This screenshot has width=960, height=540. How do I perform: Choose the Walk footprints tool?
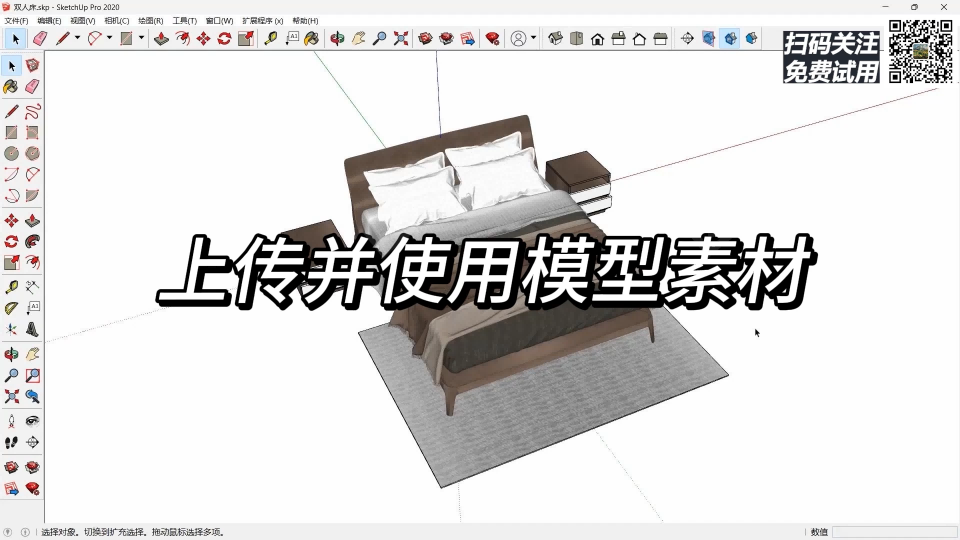(11, 442)
